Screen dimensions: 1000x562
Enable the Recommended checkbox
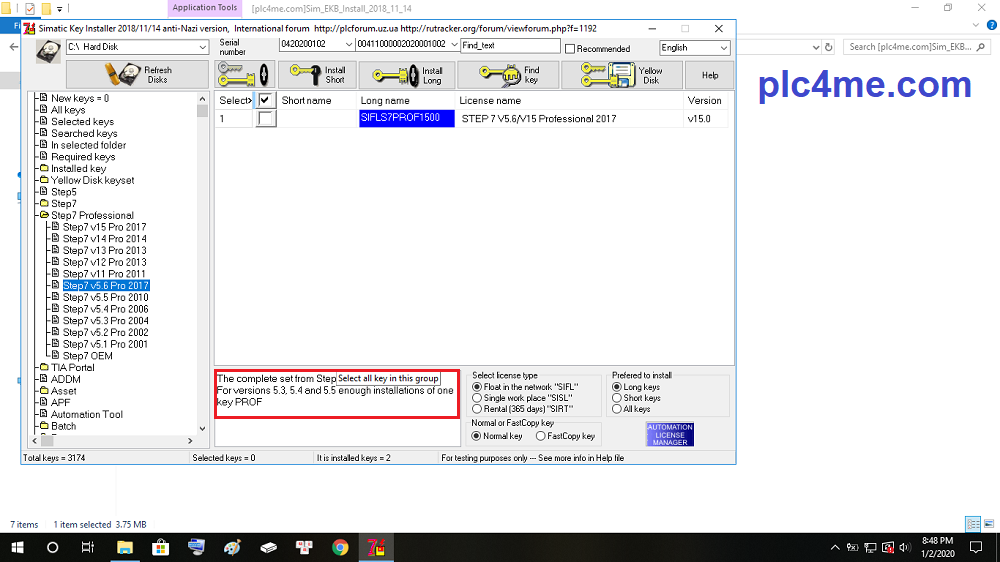click(x=571, y=49)
